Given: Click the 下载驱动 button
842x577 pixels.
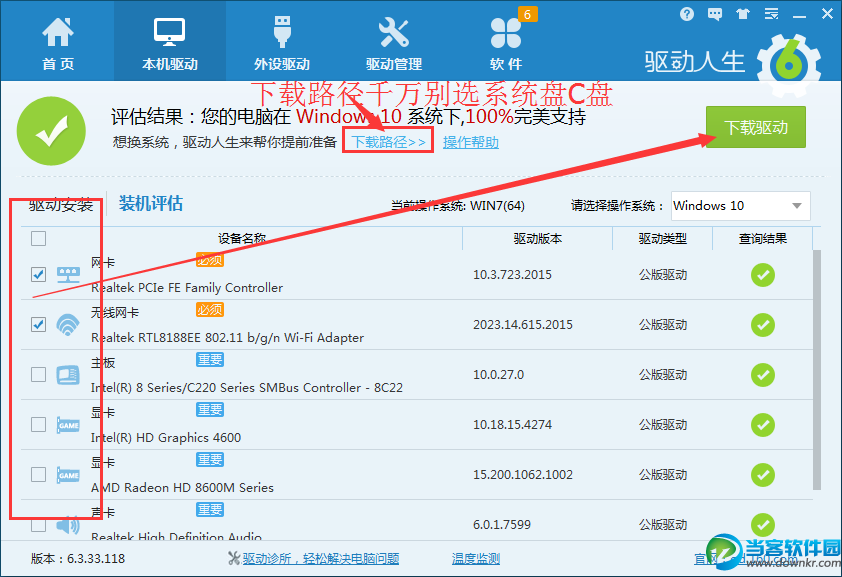Looking at the screenshot, I should pyautogui.click(x=756, y=127).
